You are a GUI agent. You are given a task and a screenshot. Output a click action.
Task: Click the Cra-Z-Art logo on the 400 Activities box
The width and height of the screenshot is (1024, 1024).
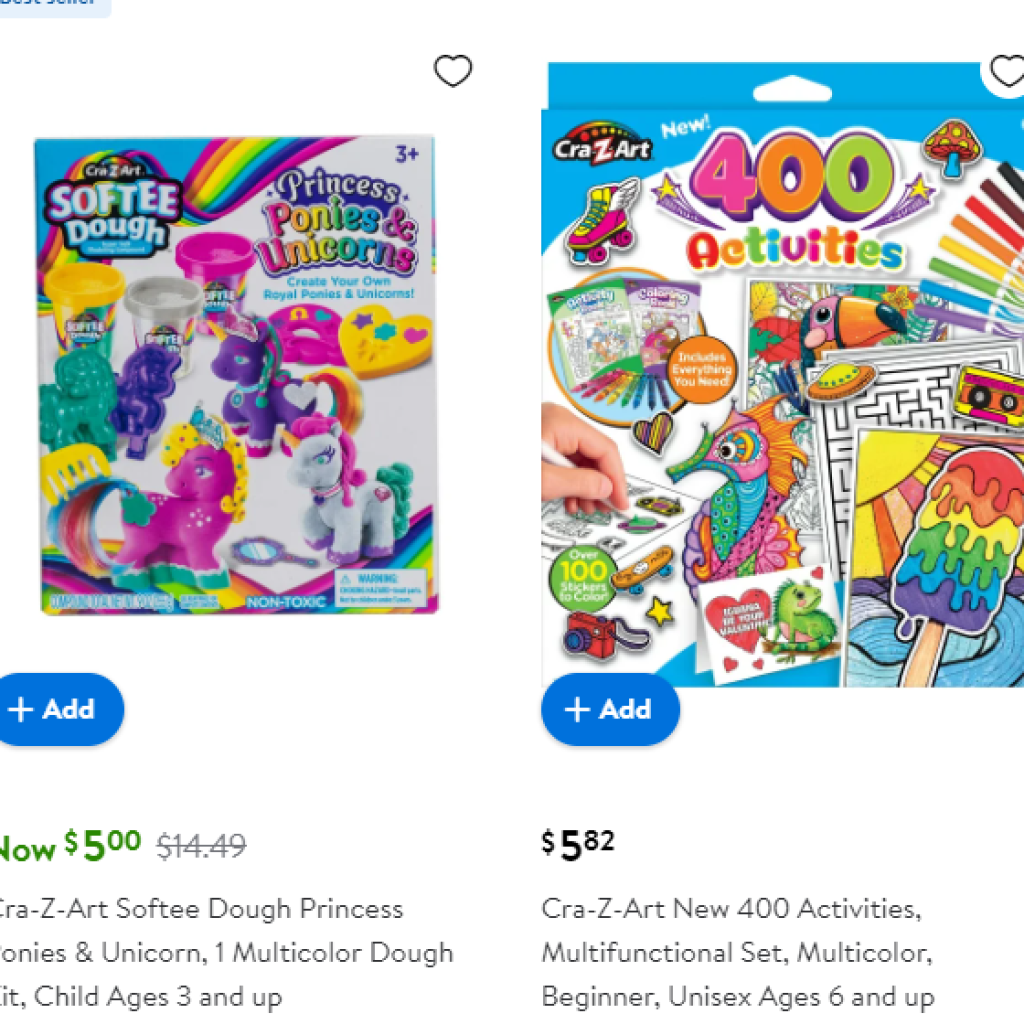[x=601, y=147]
